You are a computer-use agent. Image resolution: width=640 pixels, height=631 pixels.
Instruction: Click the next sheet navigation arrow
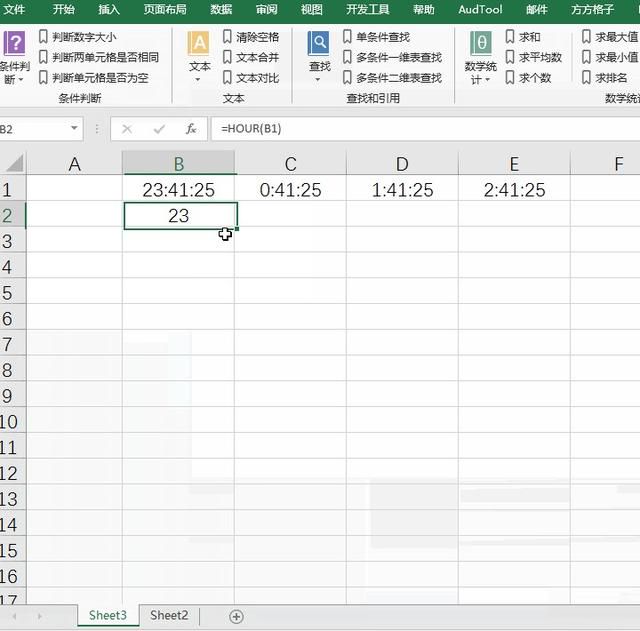point(40,616)
